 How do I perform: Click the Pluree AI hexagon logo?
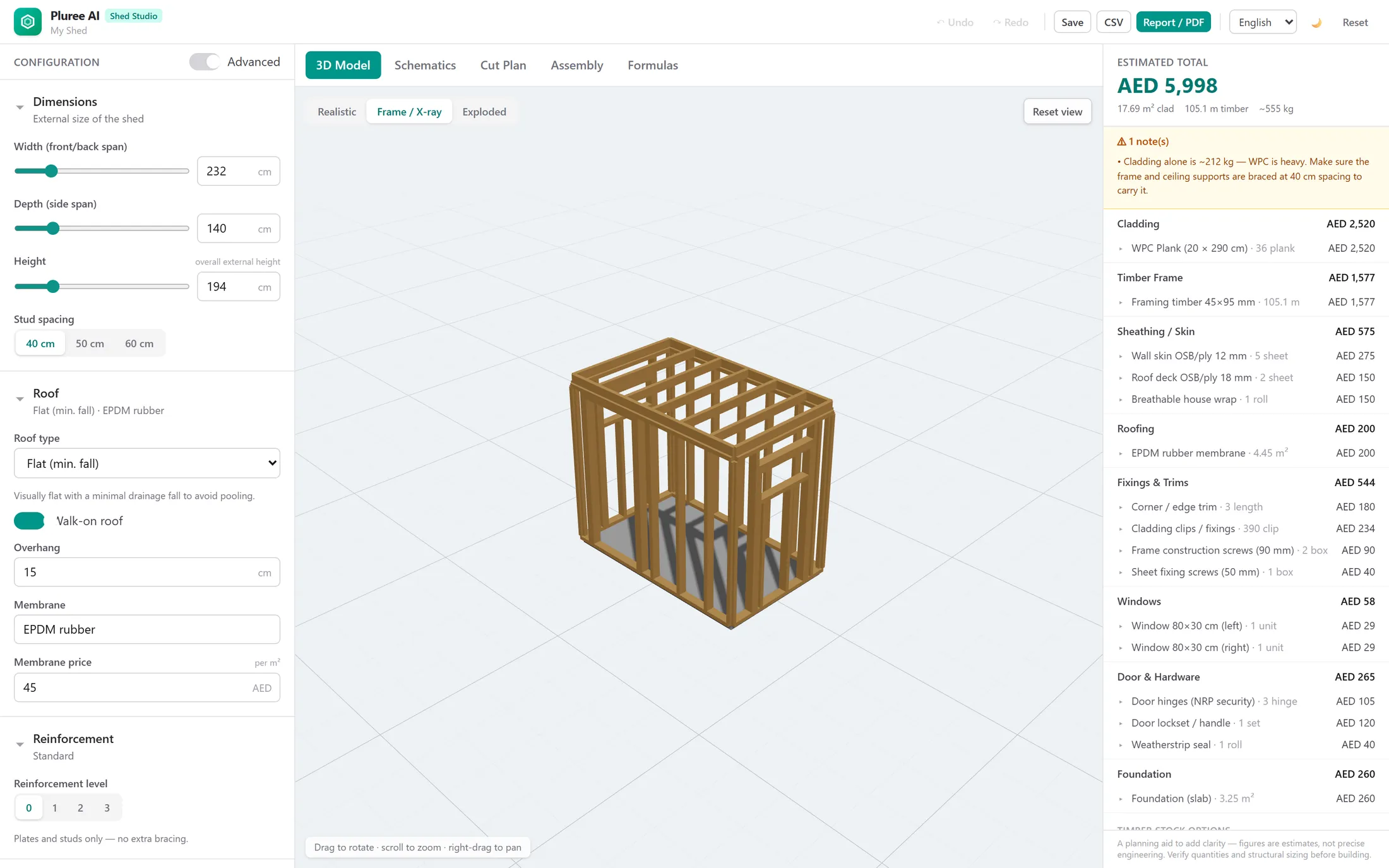point(27,22)
